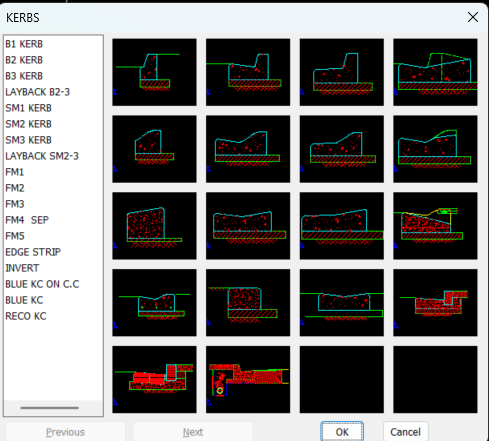Image resolution: width=489 pixels, height=441 pixels.
Task: Choose the FM2 kerb preview thumbnail
Action: pos(248,226)
